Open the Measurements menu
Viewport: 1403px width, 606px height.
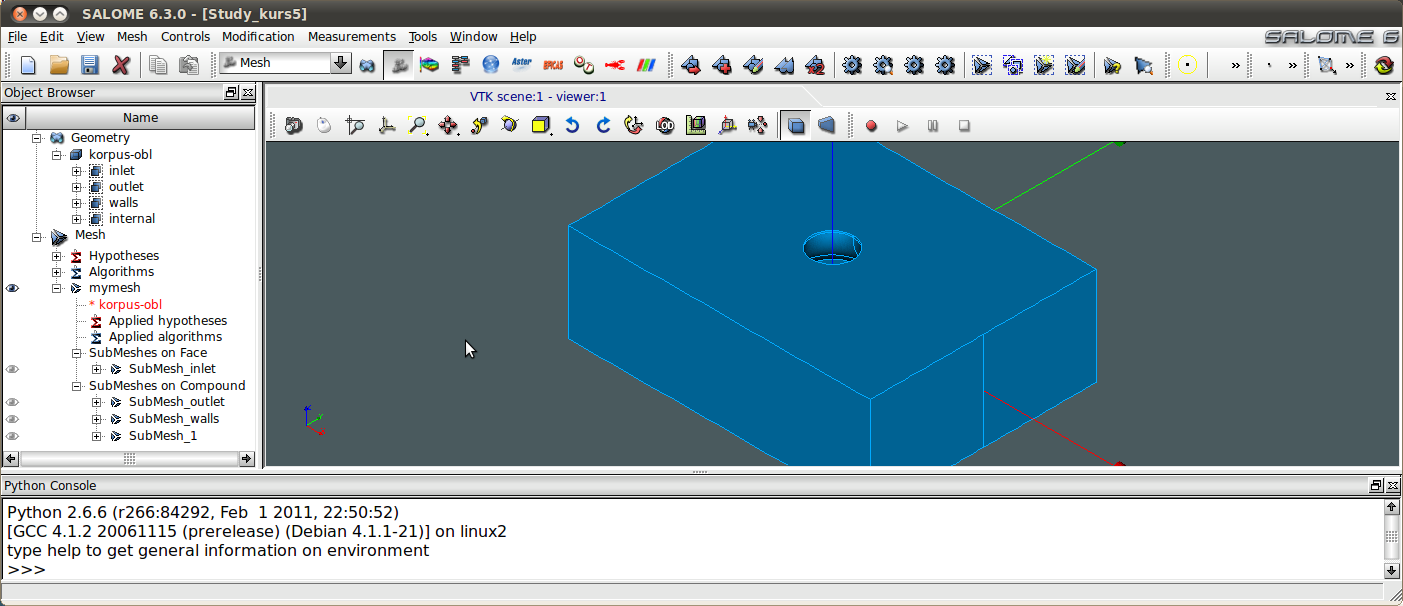click(351, 37)
